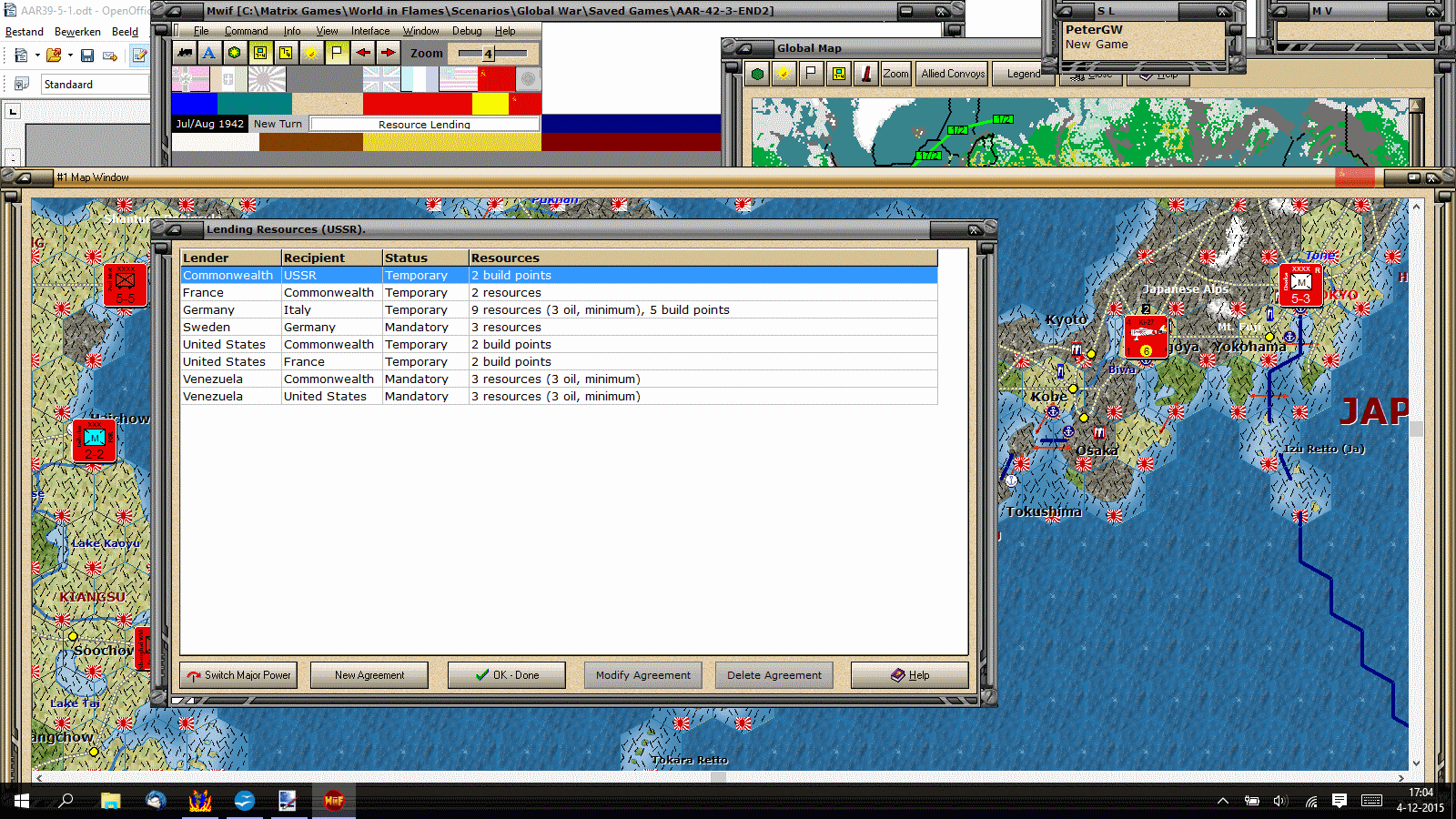Click the blue letter A toolbar icon
The width and height of the screenshot is (1456, 819).
click(x=209, y=53)
